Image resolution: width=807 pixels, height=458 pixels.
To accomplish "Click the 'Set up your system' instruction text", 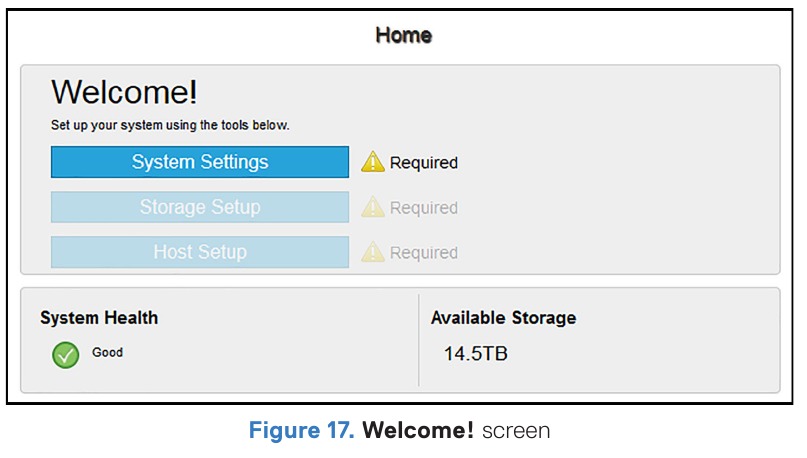I will click(x=170, y=126).
